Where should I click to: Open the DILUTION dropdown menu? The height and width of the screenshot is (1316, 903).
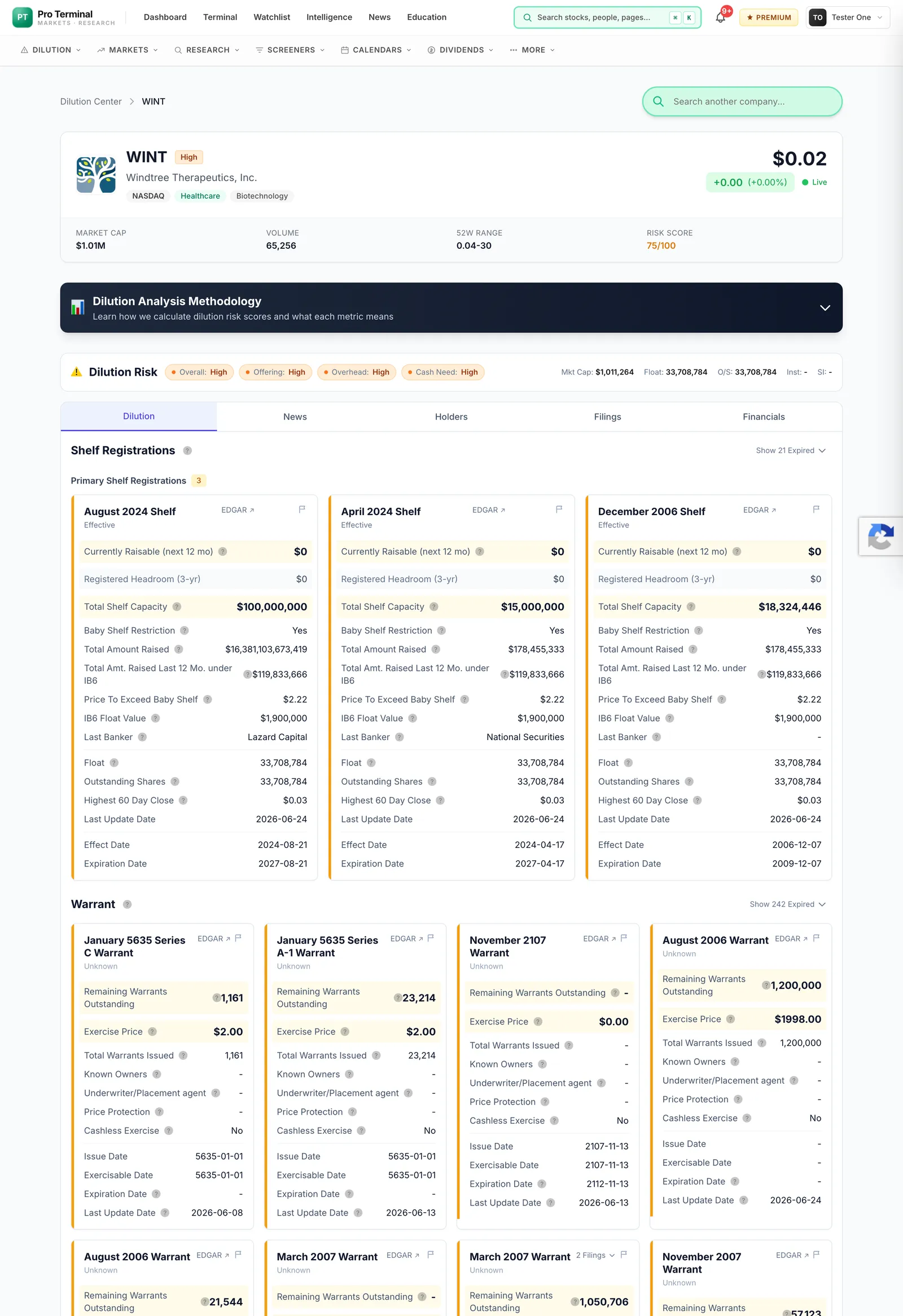coord(51,50)
